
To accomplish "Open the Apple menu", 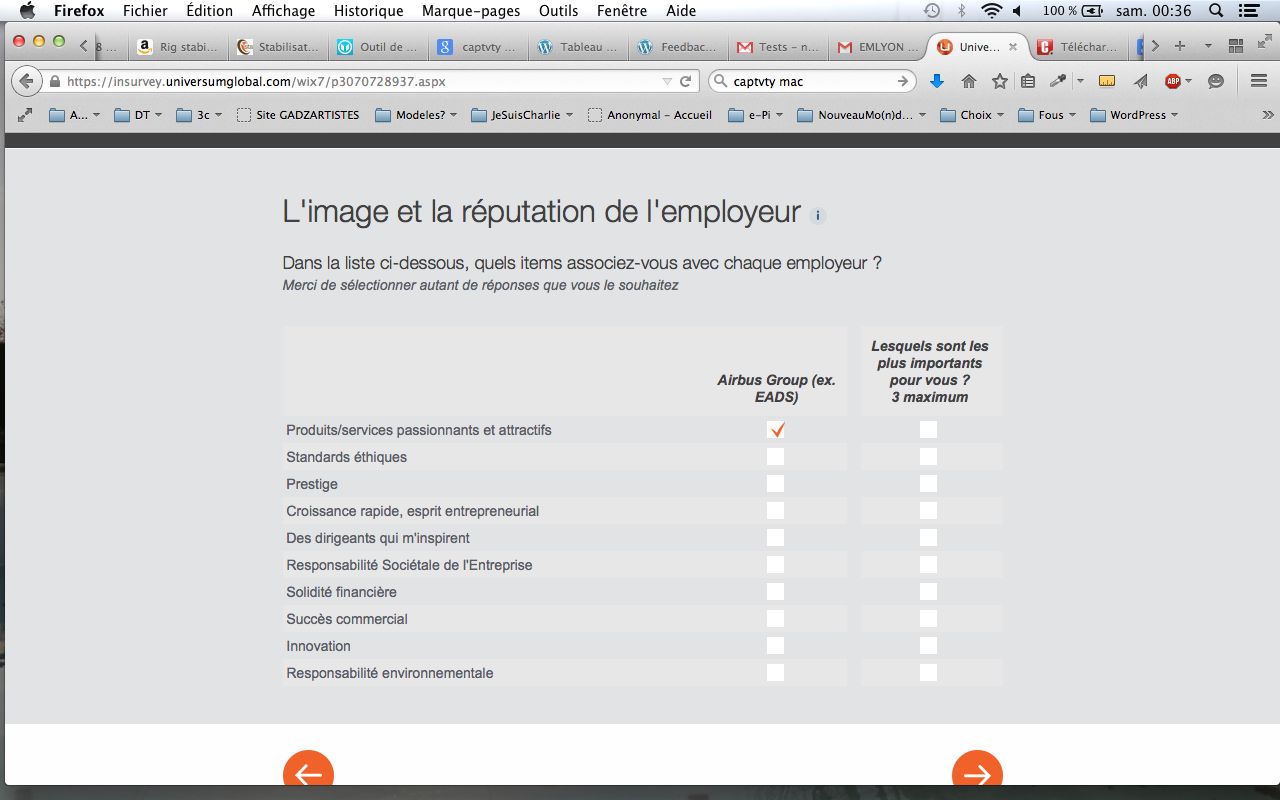I will pos(27,11).
